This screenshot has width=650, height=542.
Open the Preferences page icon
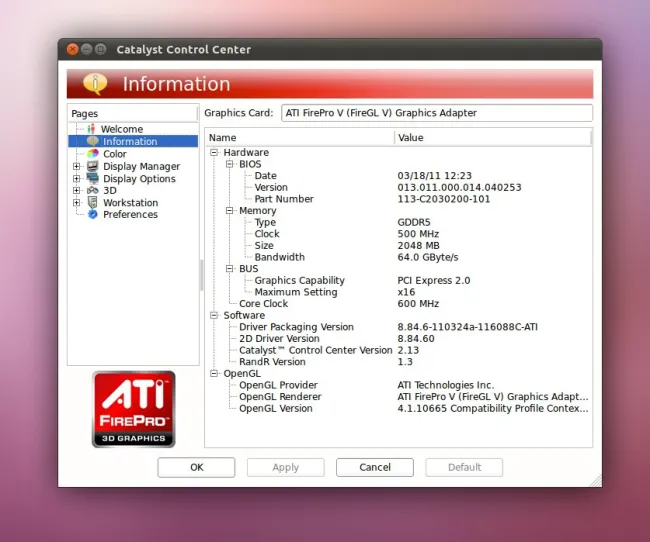coord(93,214)
